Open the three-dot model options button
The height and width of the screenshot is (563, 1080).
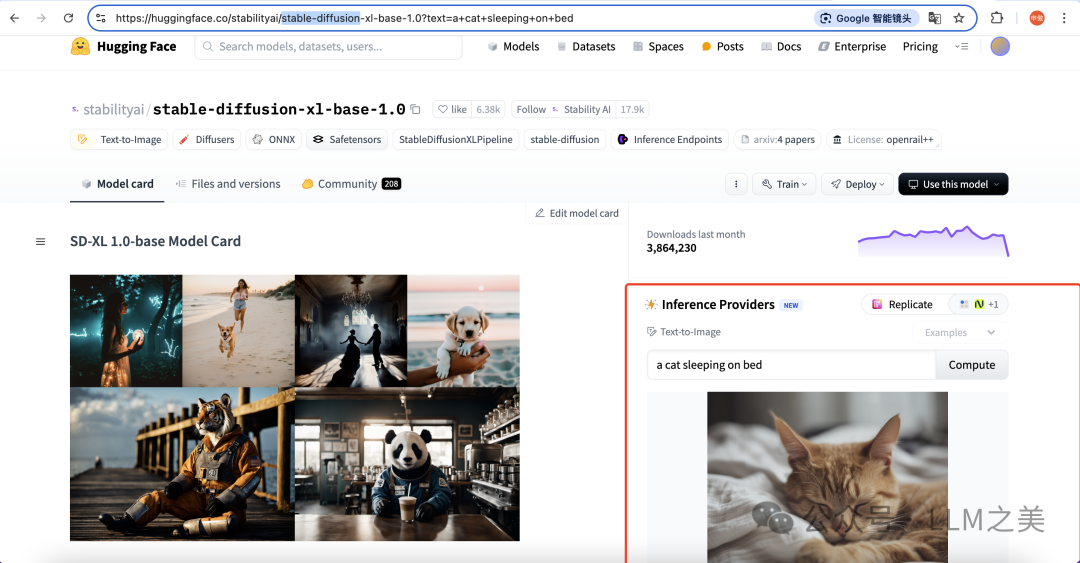[736, 184]
